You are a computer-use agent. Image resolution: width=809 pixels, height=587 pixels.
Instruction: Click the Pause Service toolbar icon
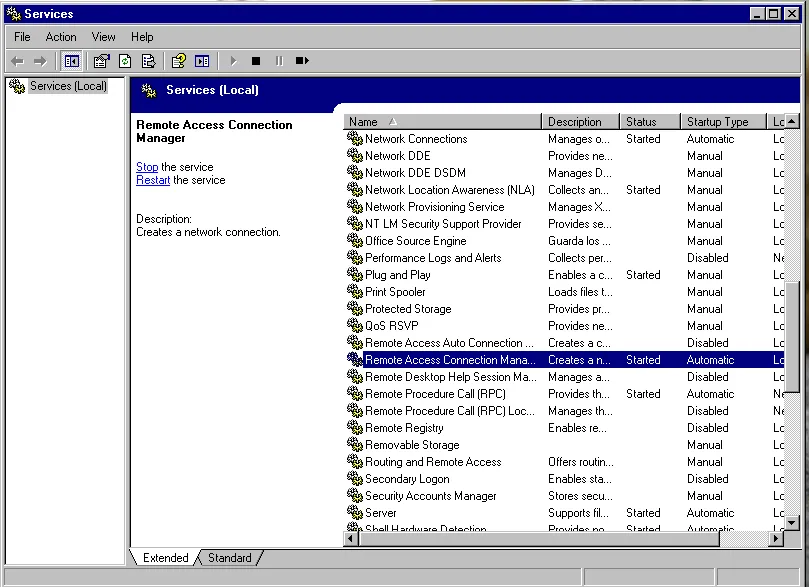pyautogui.click(x=279, y=61)
